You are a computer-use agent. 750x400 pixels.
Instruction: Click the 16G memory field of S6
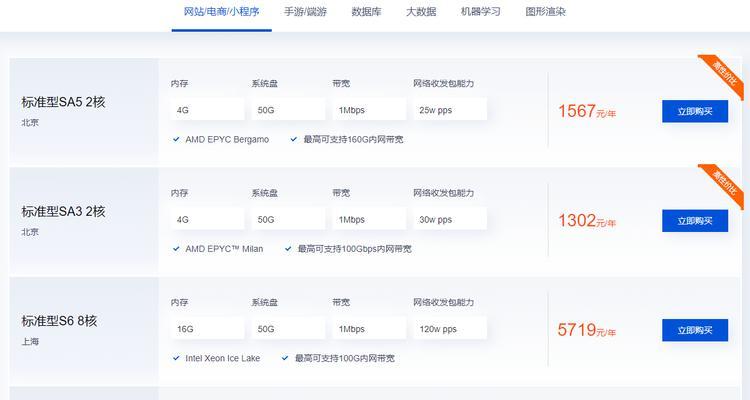[x=208, y=329]
